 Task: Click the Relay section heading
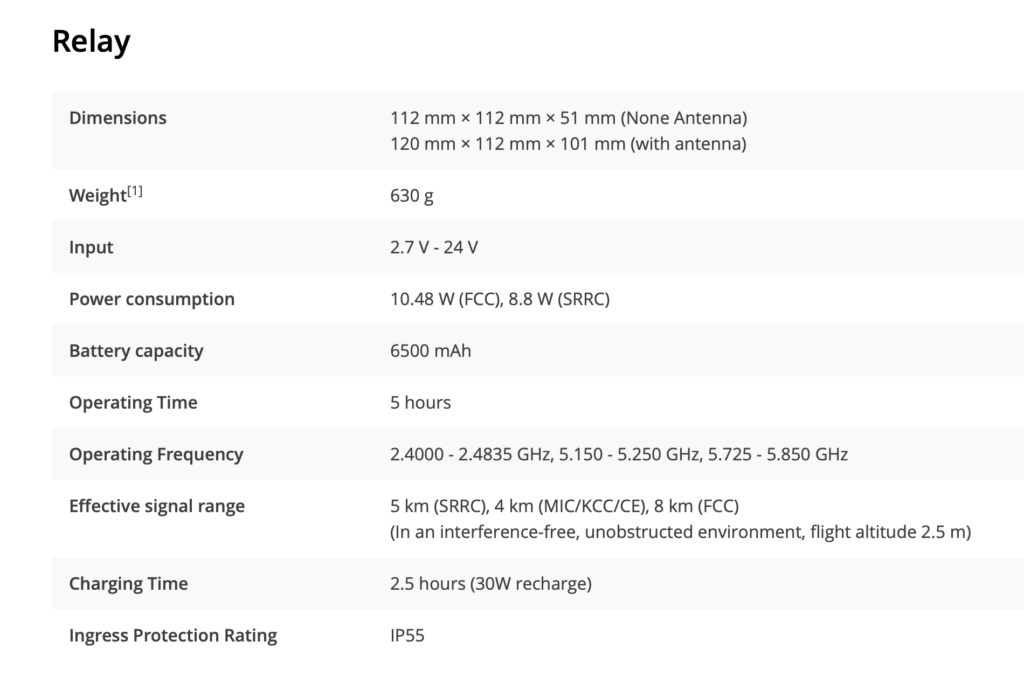tap(91, 42)
